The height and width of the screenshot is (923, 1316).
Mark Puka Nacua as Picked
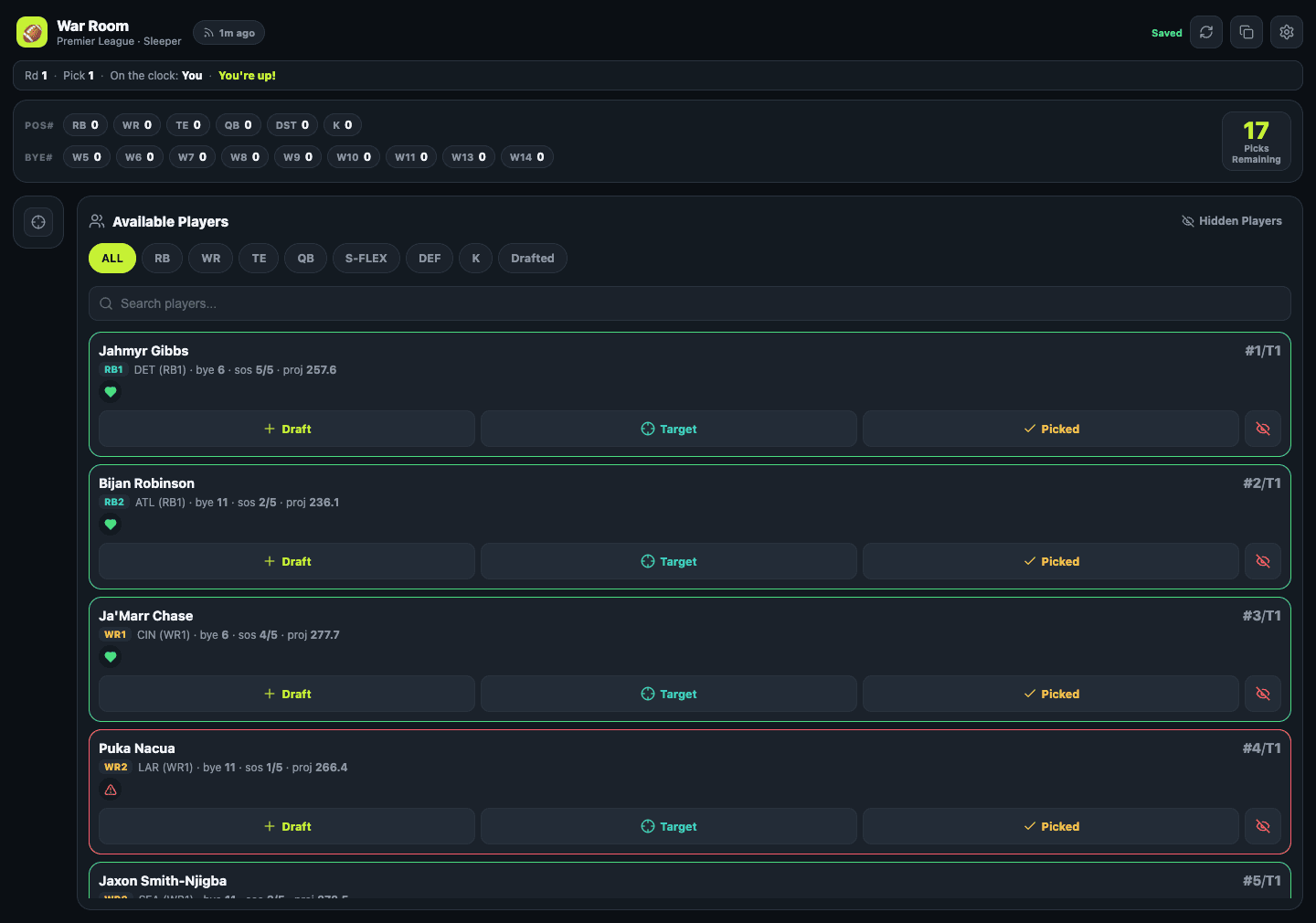tap(1051, 826)
